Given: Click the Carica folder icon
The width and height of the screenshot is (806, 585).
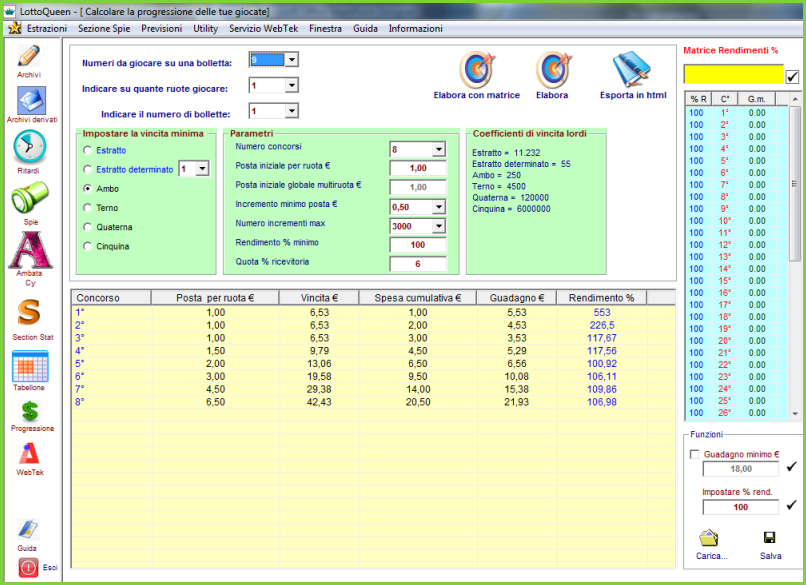Looking at the screenshot, I should (708, 538).
